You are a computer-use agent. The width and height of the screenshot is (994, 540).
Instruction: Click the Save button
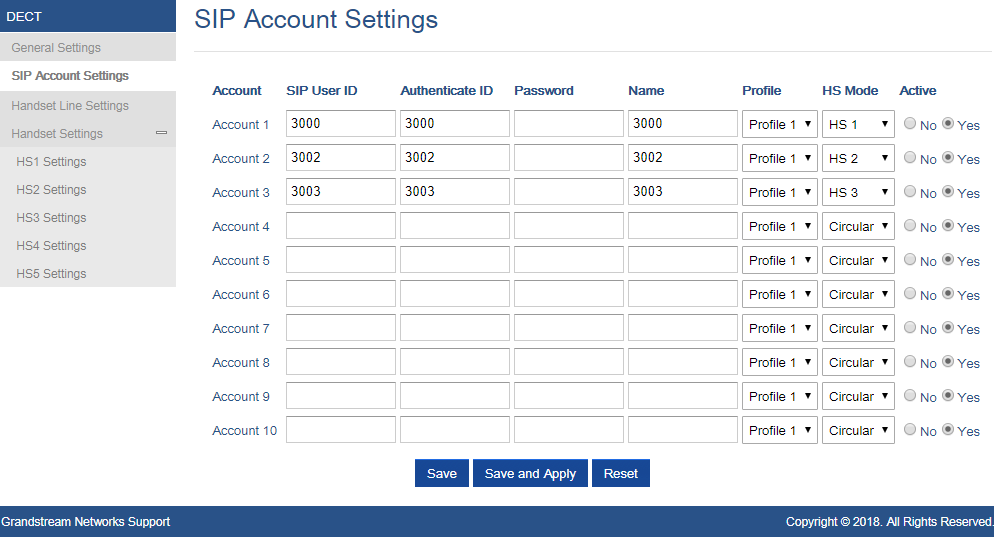pyautogui.click(x=442, y=473)
